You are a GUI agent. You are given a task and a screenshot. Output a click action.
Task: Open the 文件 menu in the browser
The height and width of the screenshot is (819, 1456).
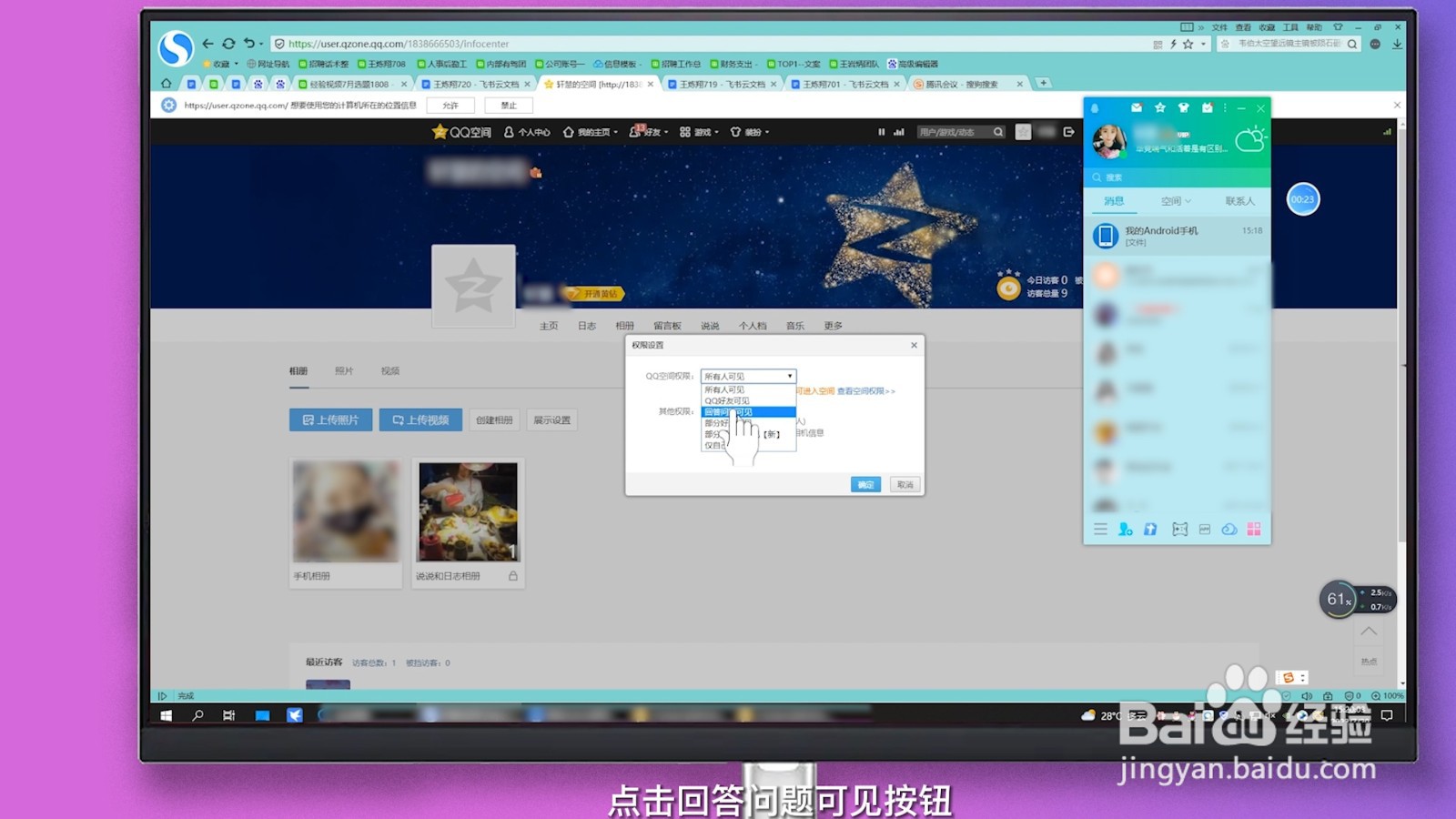[1219, 27]
